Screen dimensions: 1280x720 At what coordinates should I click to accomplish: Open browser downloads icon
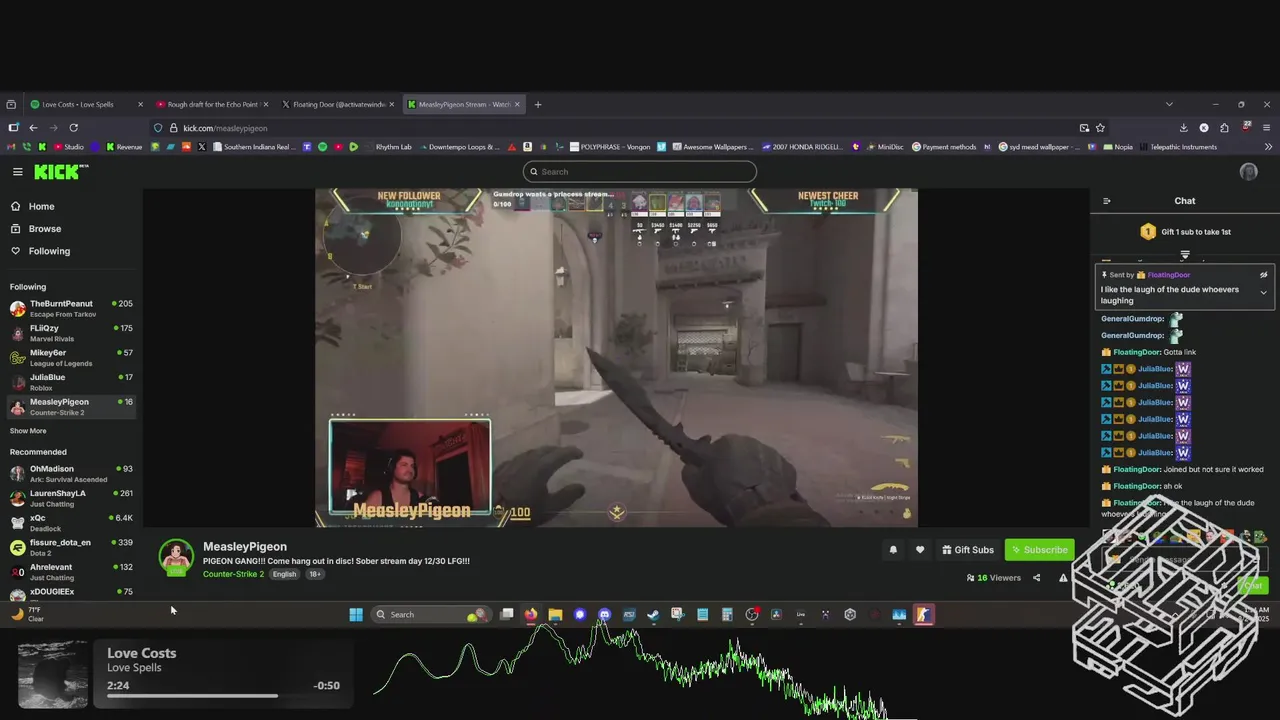(1183, 128)
